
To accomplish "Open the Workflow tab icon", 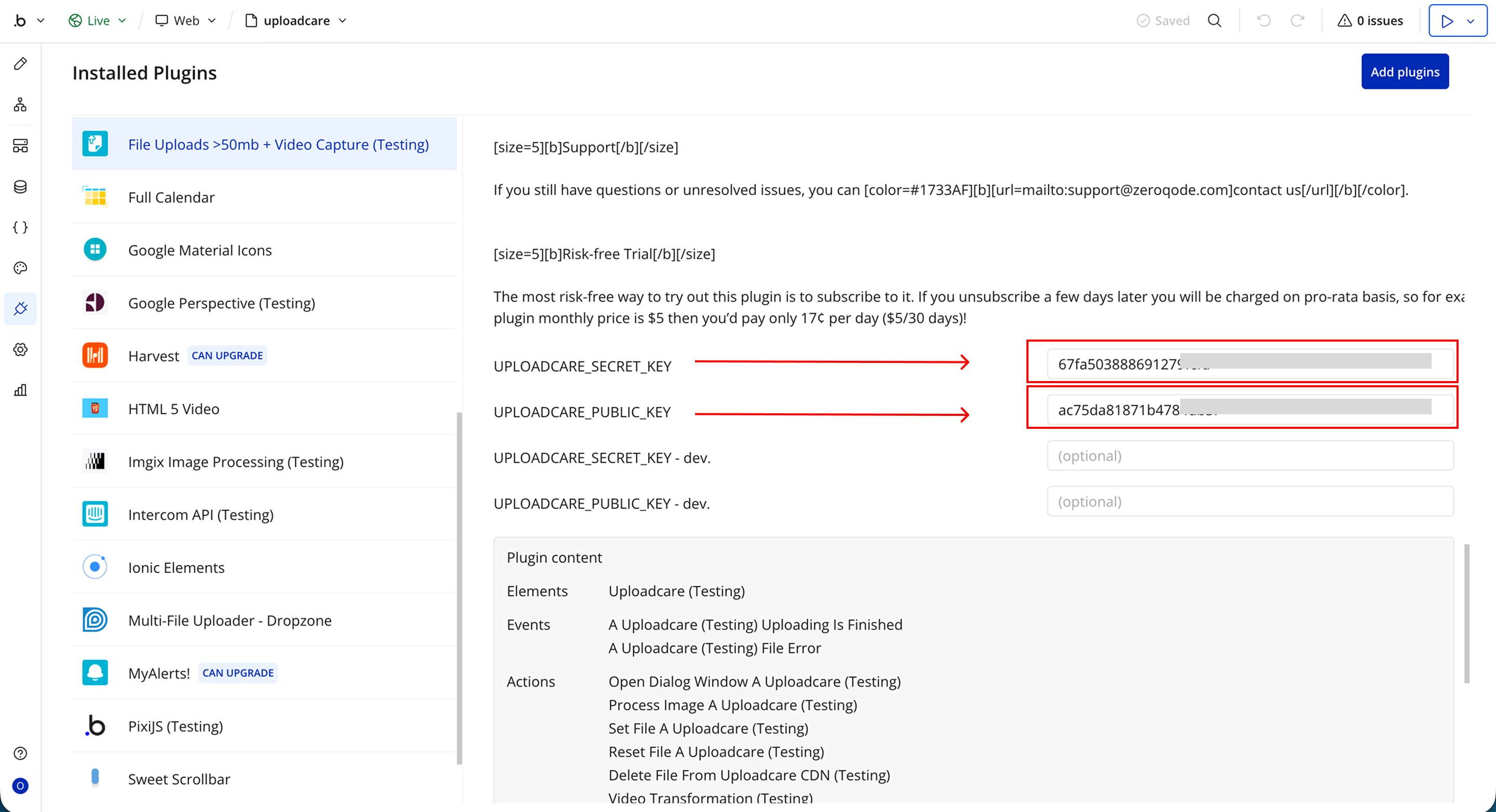I will pyautogui.click(x=20, y=104).
